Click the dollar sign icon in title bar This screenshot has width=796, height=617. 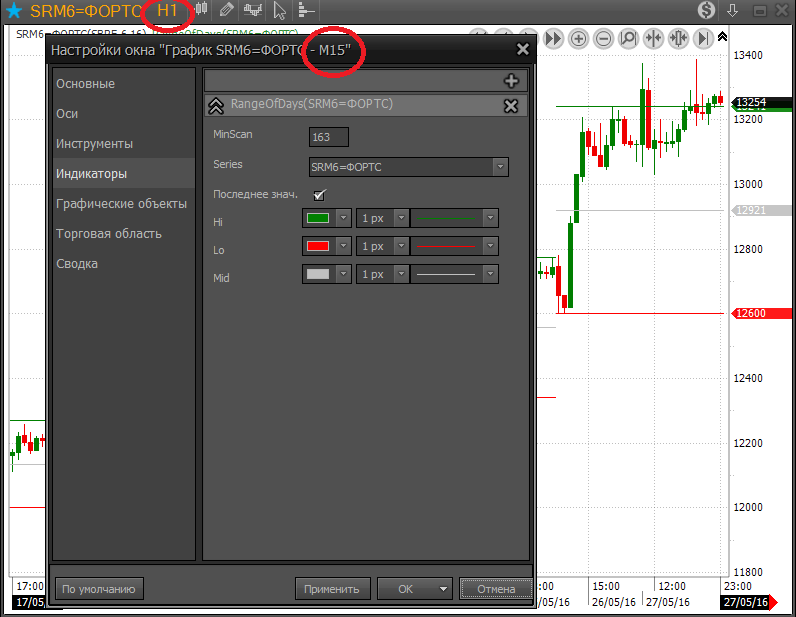pos(707,11)
